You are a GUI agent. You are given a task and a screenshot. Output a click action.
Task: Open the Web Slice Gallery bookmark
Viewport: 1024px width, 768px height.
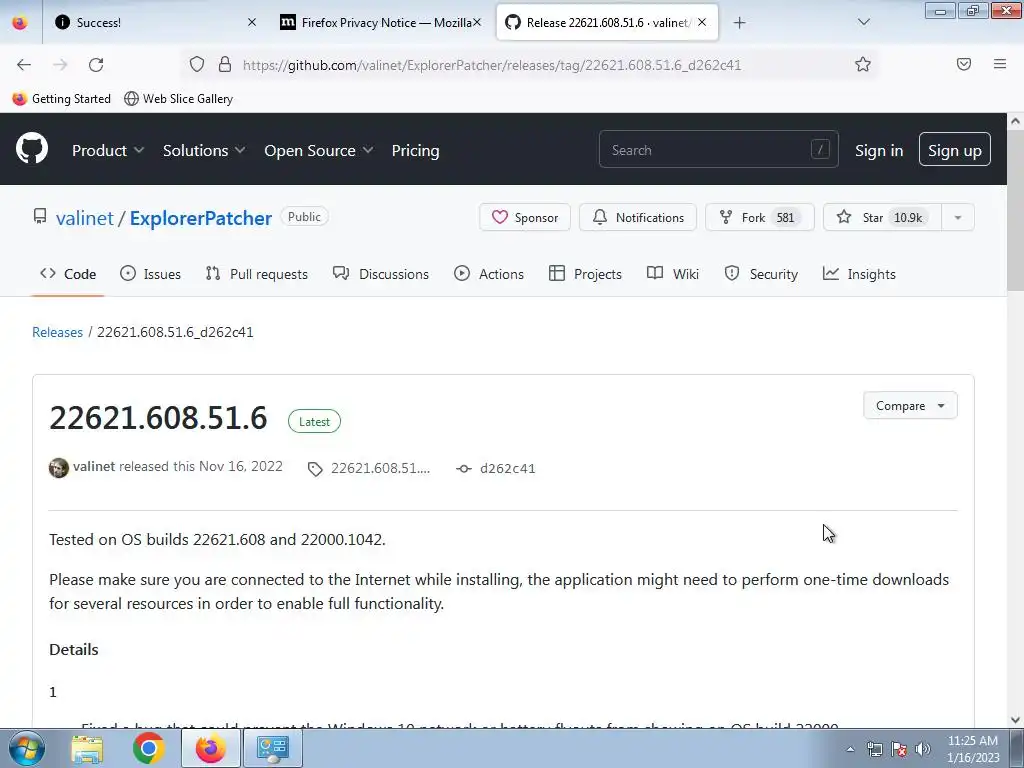pyautogui.click(x=178, y=99)
